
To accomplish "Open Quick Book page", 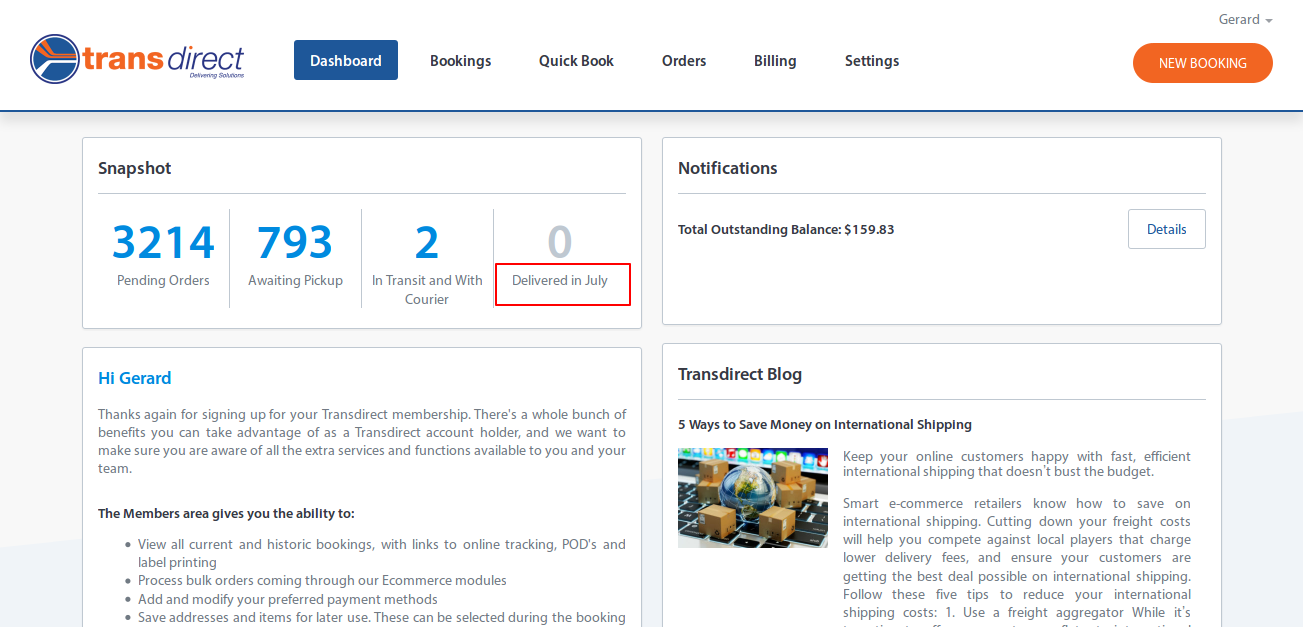I will tap(576, 61).
